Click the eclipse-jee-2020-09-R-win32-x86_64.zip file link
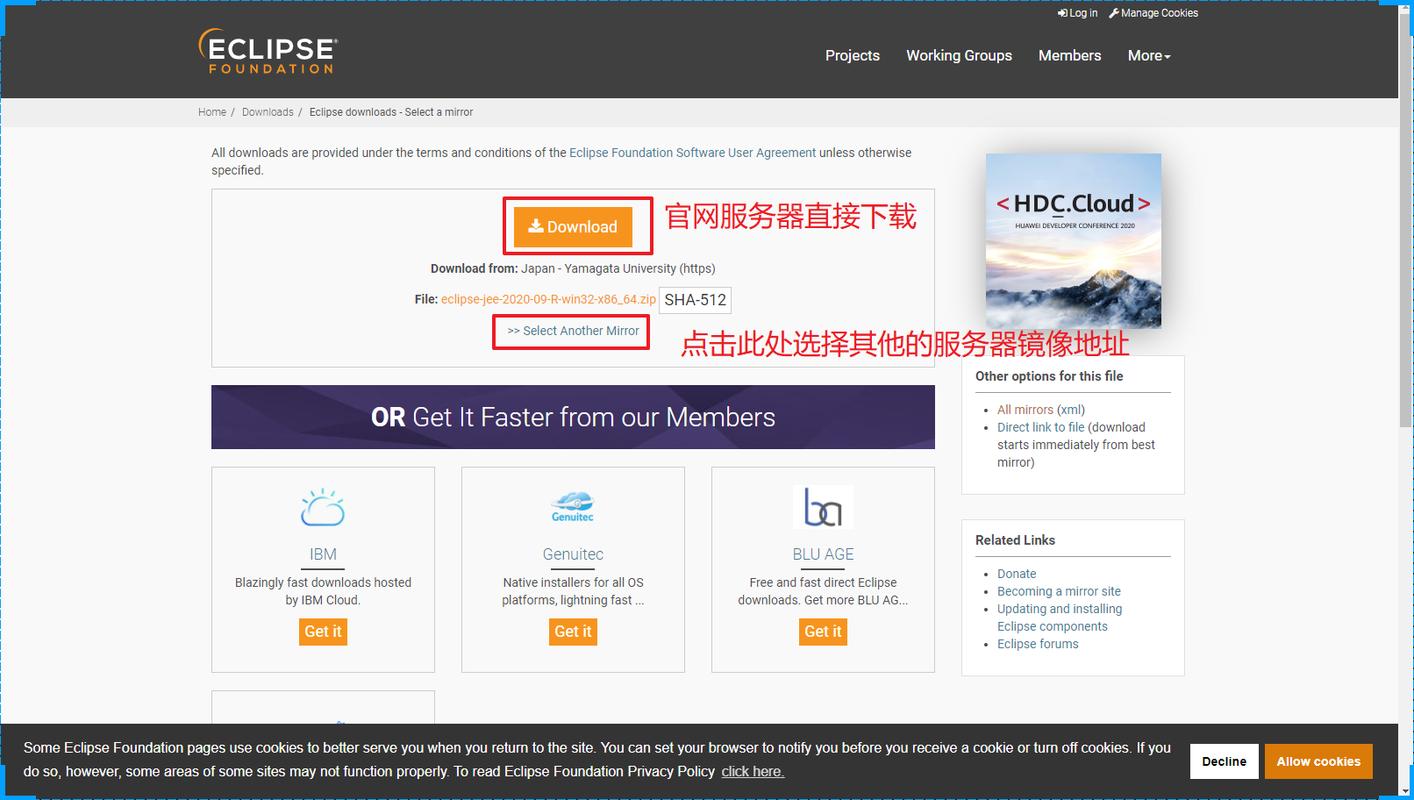 point(548,299)
